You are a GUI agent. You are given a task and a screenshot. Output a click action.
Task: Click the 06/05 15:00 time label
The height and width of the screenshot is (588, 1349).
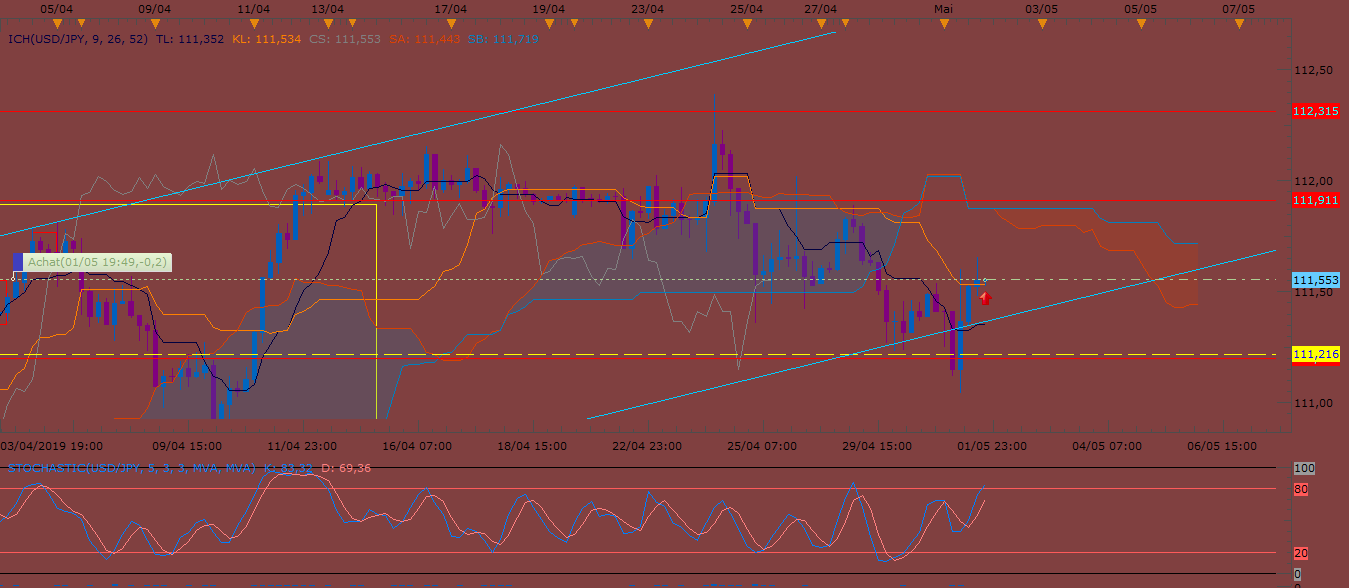point(1221,446)
